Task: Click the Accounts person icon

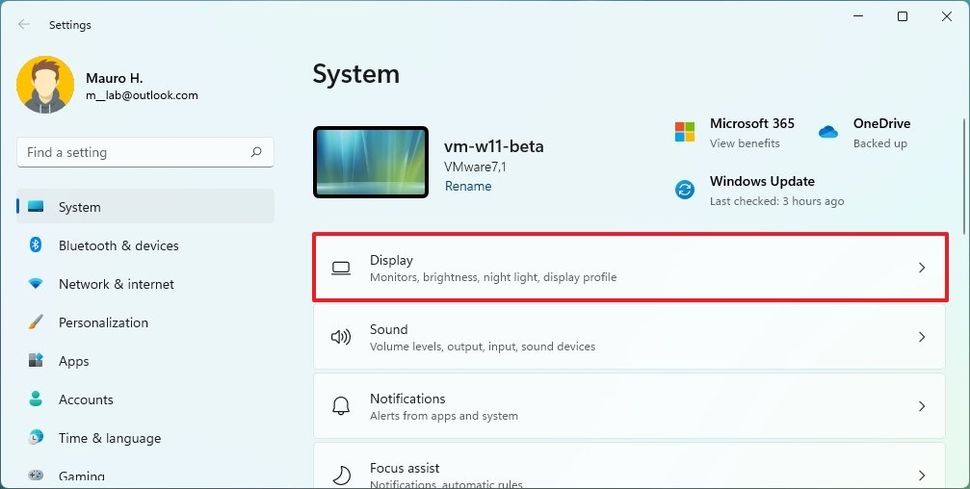Action: [36, 399]
